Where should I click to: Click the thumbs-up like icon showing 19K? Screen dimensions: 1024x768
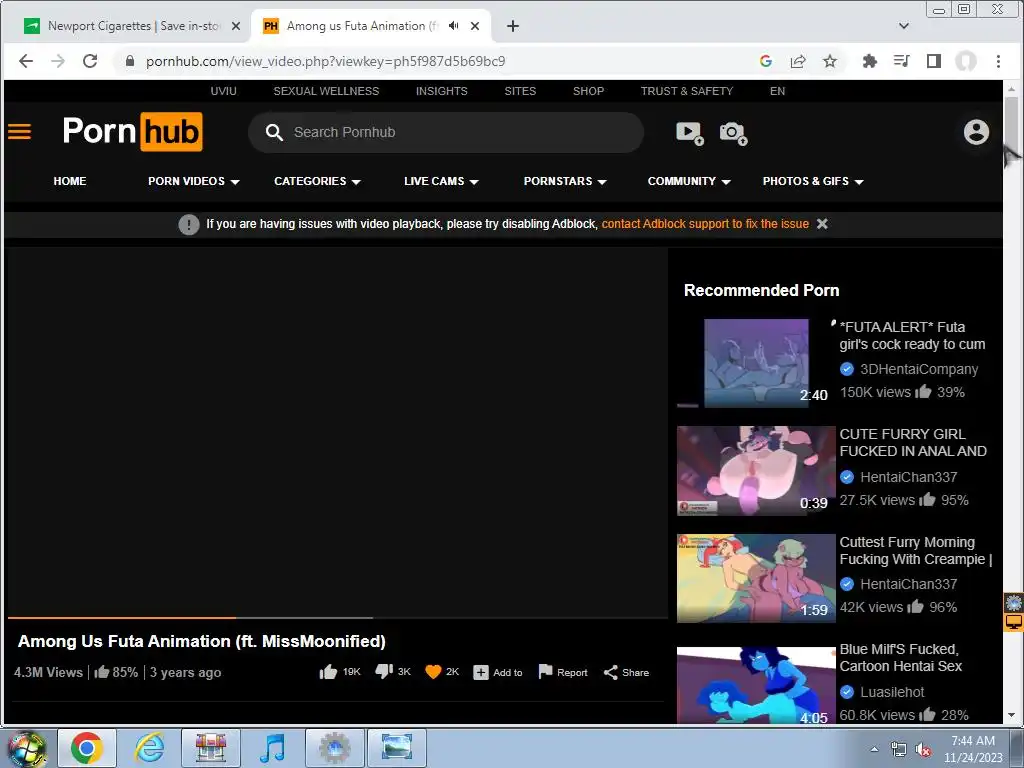[x=328, y=672]
